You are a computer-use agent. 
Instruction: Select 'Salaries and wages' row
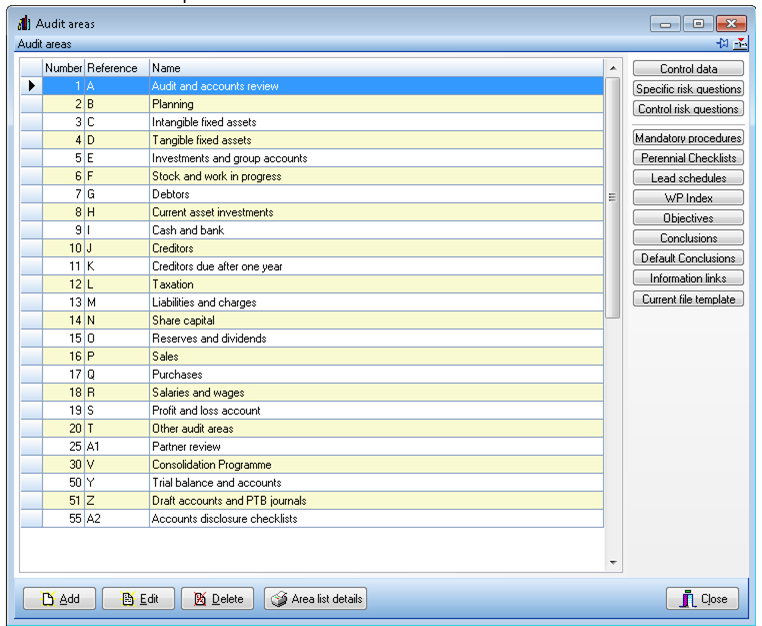point(312,392)
